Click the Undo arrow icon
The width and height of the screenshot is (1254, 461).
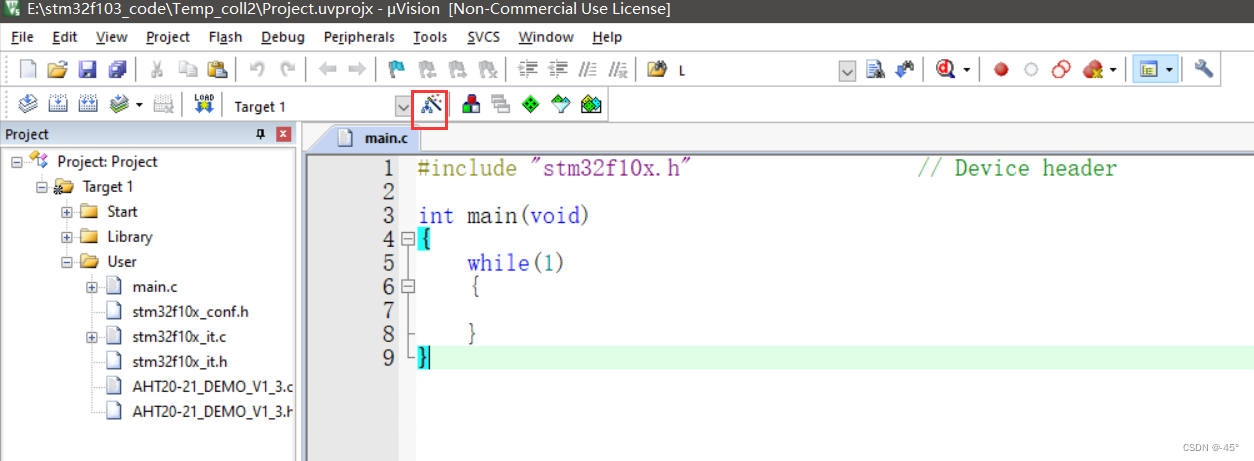257,70
